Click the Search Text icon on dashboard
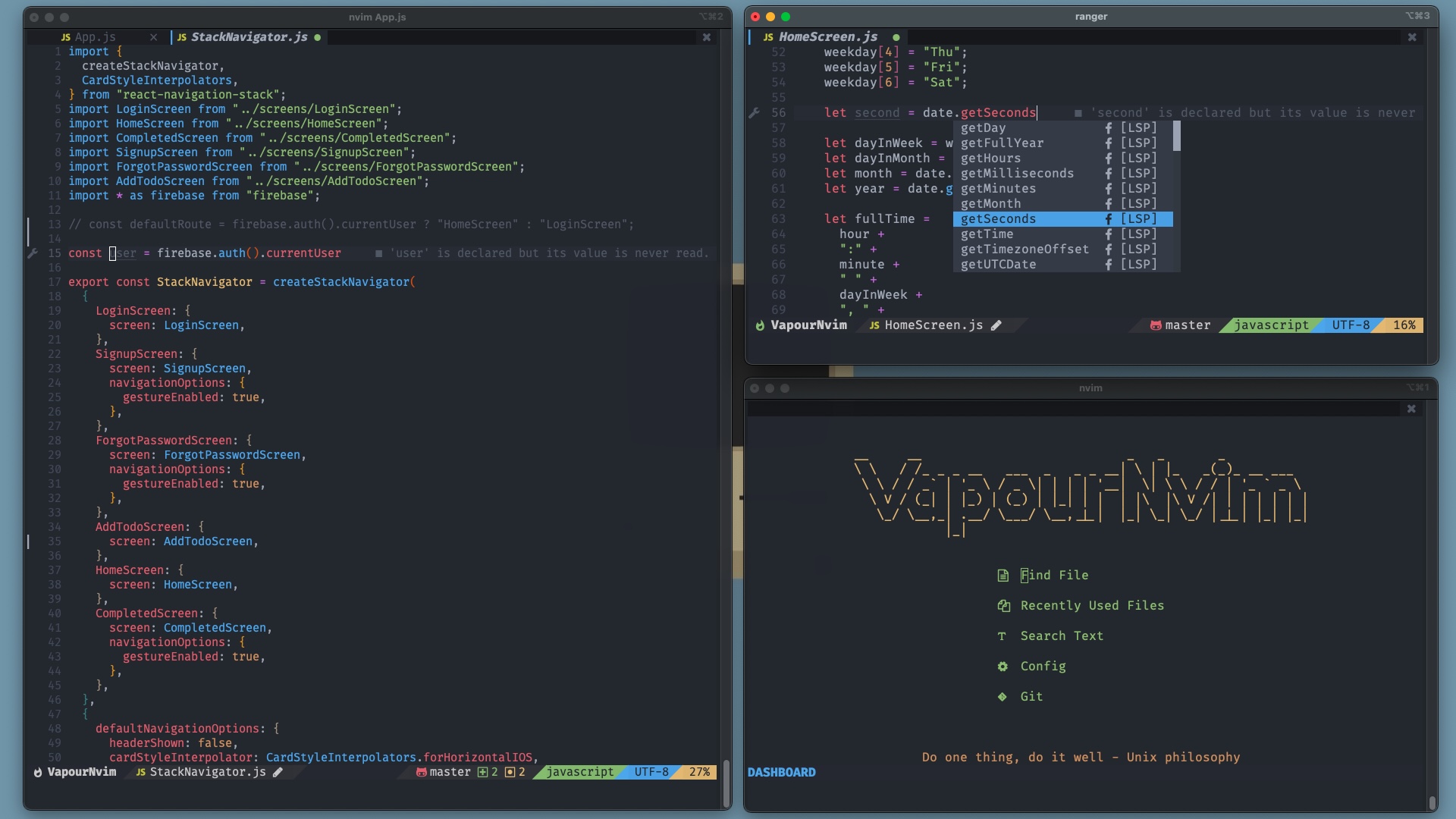 1002,636
